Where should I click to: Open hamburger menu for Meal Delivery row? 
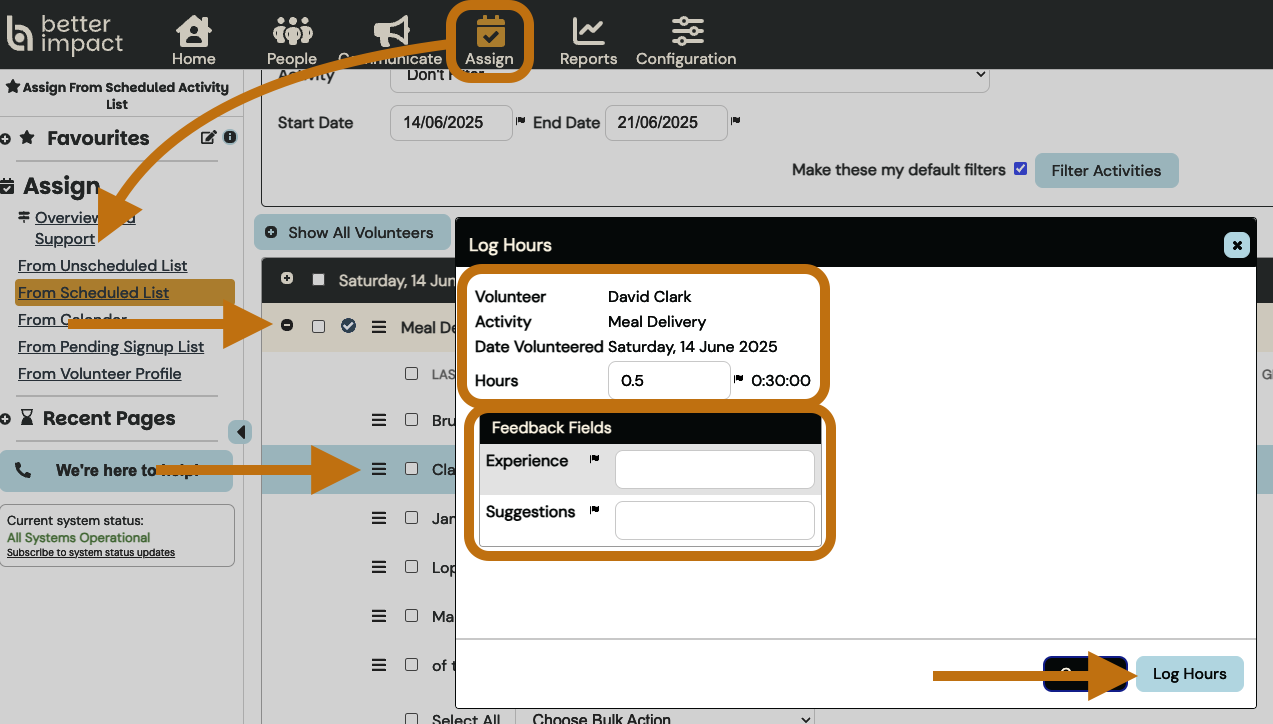point(379,327)
